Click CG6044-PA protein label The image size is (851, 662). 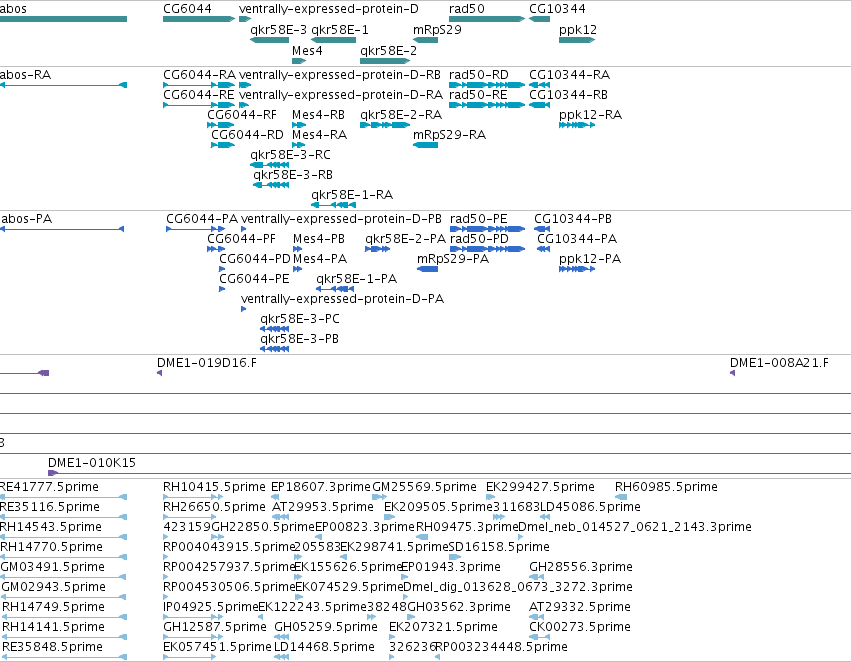202,219
